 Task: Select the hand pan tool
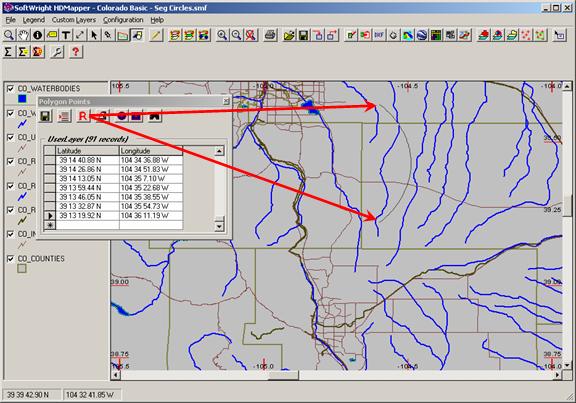pyautogui.click(x=23, y=35)
